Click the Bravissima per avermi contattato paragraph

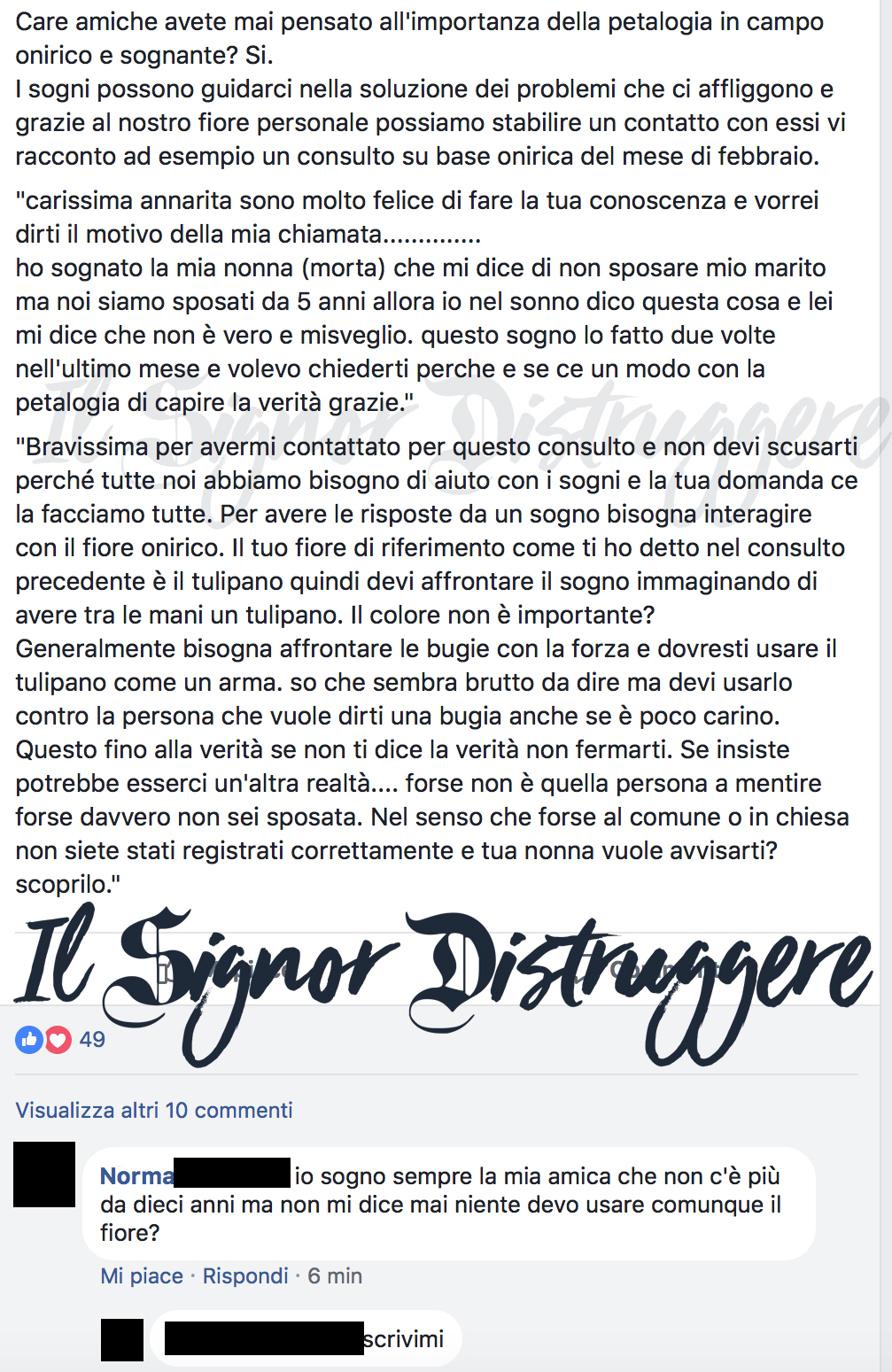pos(436,664)
